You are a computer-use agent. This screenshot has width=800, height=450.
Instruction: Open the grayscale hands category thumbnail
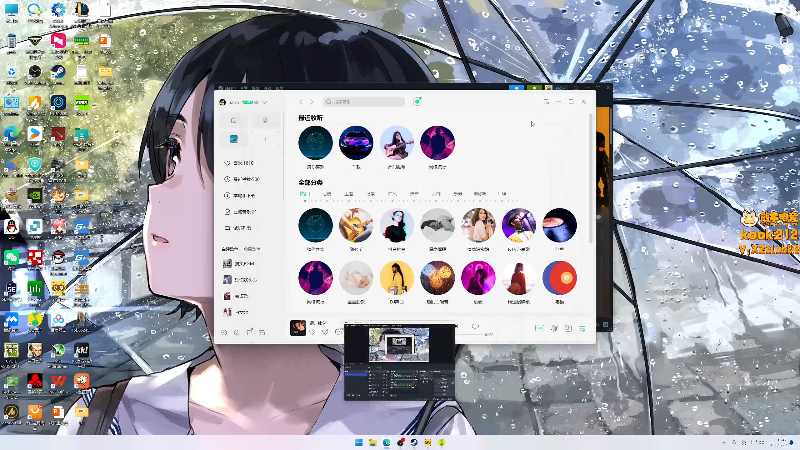pyautogui.click(x=438, y=225)
